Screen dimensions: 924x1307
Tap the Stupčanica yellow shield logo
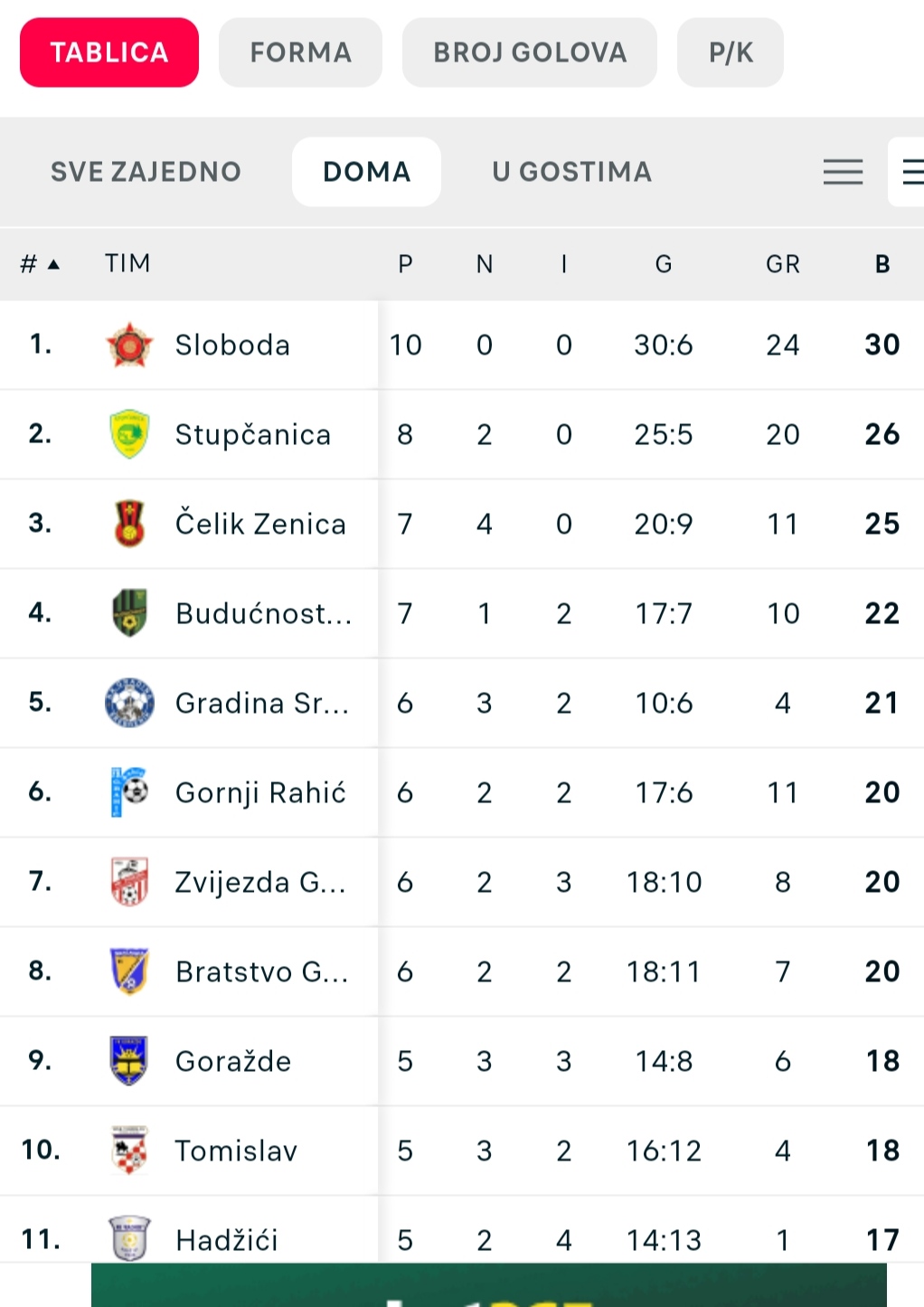129,434
